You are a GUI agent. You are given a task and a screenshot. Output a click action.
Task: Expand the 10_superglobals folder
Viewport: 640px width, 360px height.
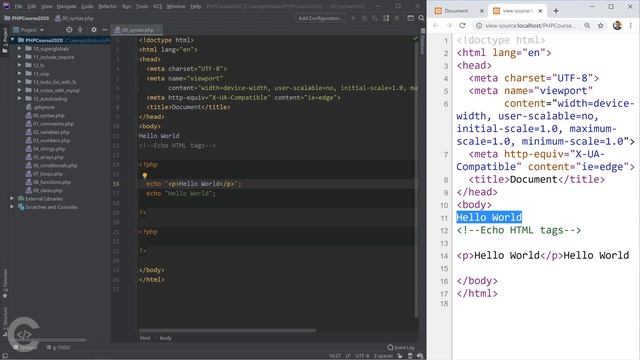click(x=19, y=49)
